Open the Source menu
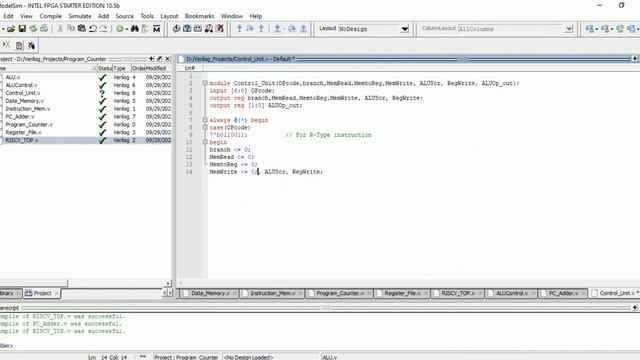Image resolution: width=640 pixels, height=360 pixels. 124,16
